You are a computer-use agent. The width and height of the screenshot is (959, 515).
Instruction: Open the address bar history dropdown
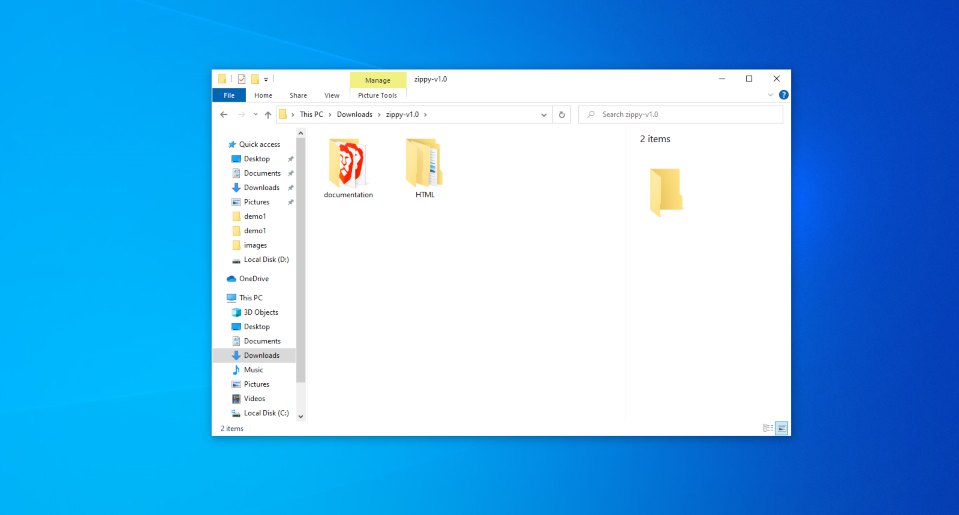coord(544,115)
